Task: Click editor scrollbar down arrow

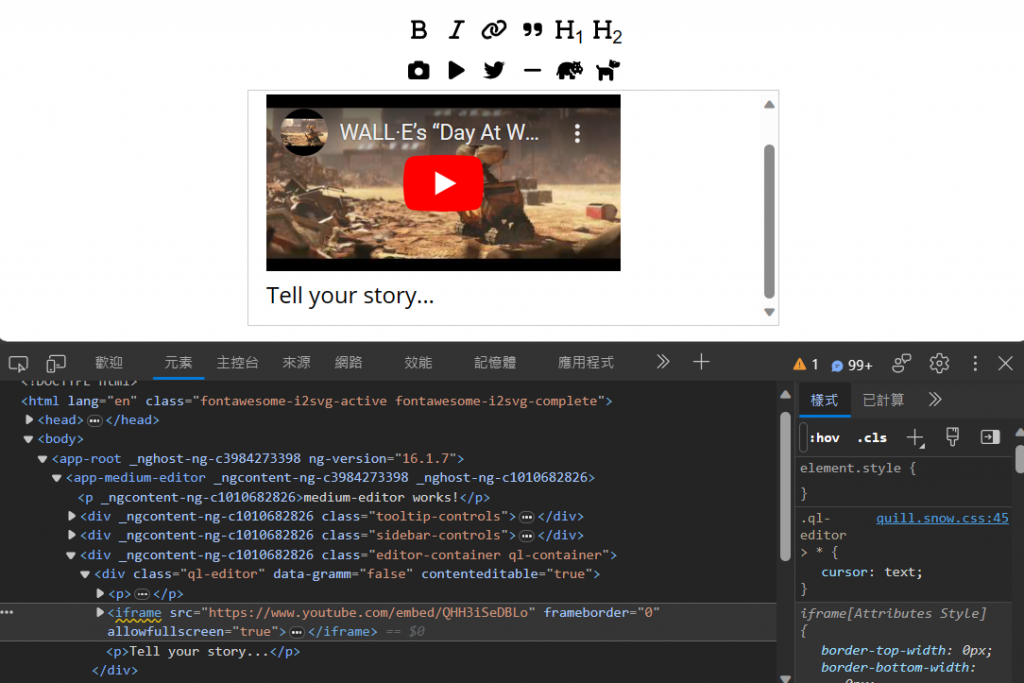Action: 769,312
